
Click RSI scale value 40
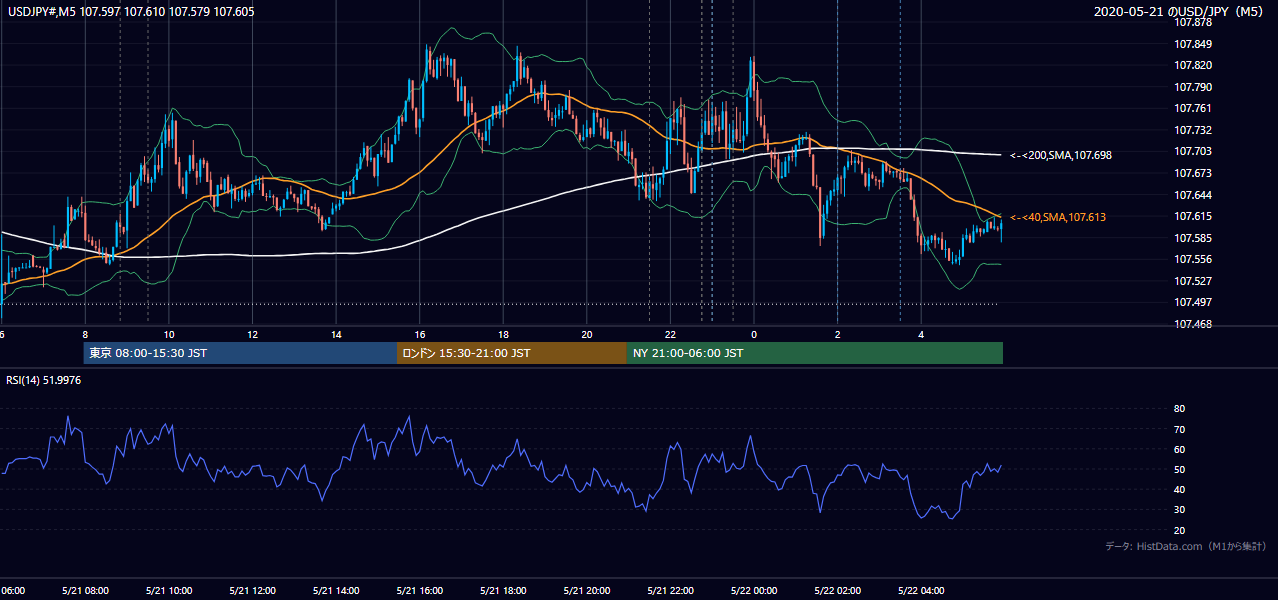pyautogui.click(x=1179, y=490)
